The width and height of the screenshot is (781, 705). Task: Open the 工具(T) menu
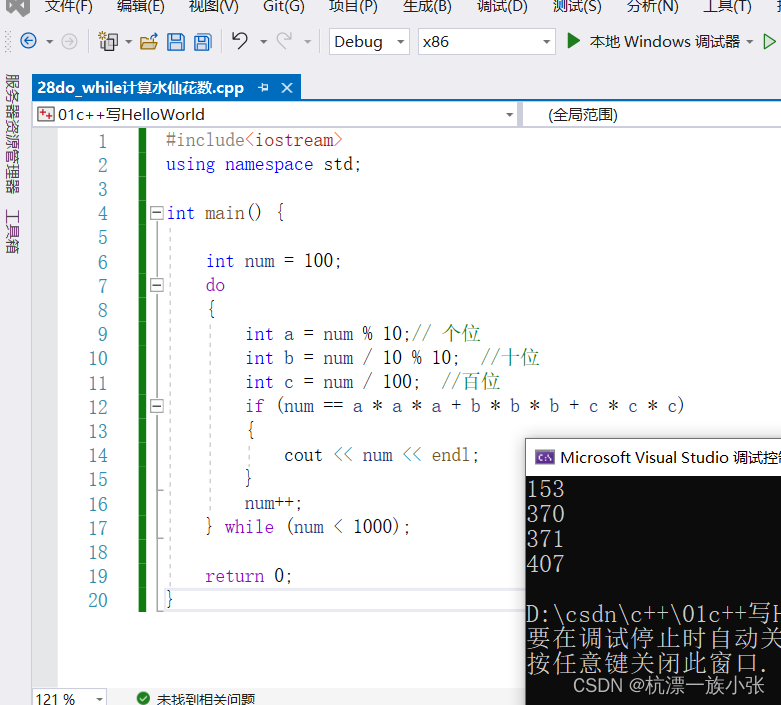[727, 6]
